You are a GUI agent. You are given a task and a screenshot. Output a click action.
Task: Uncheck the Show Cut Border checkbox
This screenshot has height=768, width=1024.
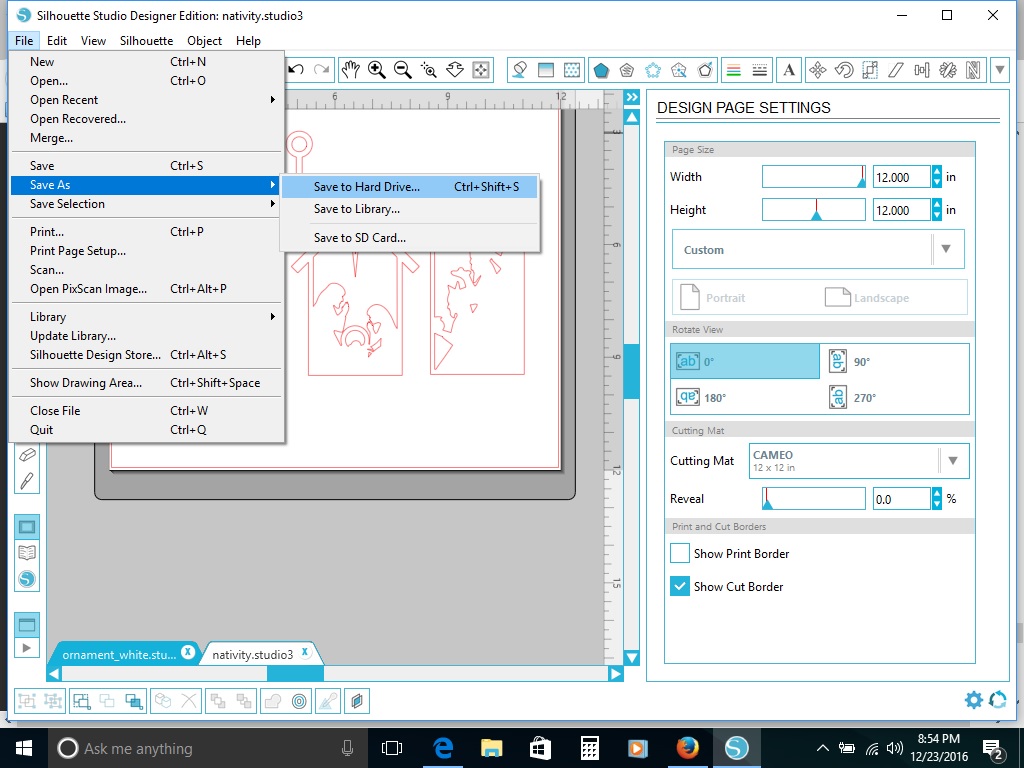[680, 586]
